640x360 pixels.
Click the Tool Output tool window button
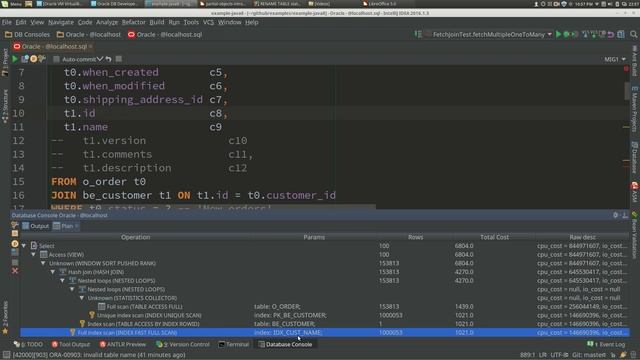(70, 344)
